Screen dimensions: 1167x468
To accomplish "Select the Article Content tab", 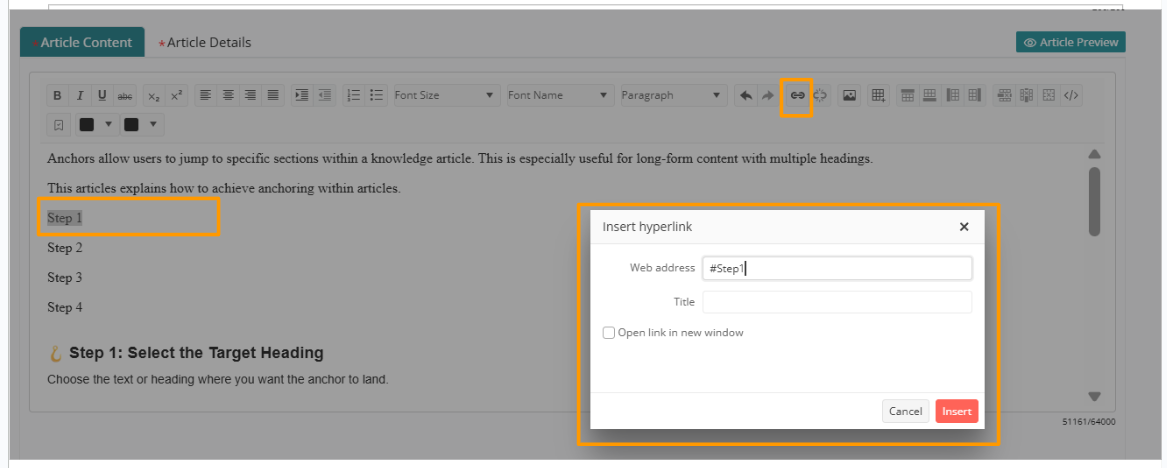I will (84, 42).
